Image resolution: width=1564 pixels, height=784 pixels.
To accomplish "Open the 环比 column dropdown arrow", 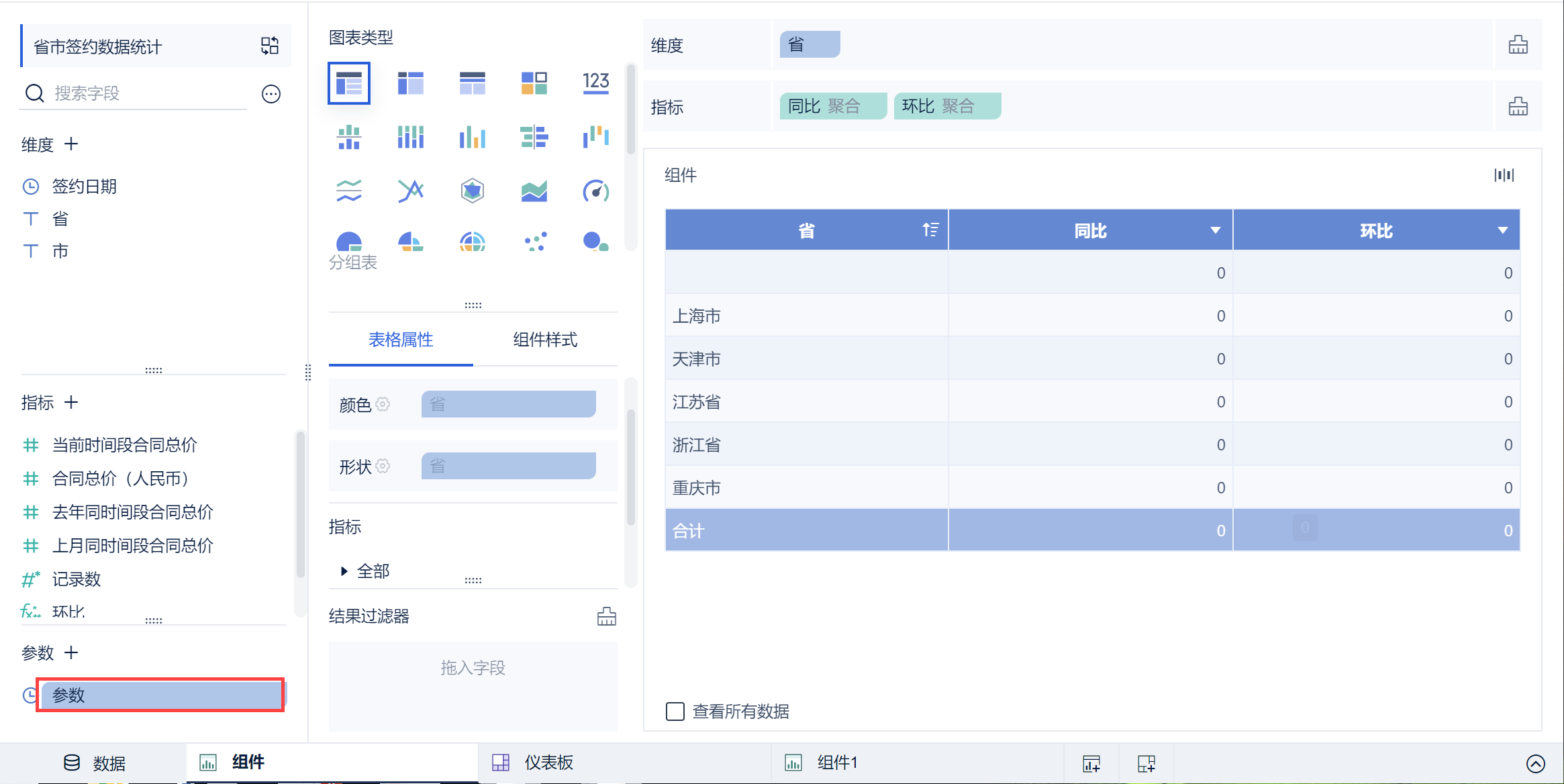I will 1502,230.
